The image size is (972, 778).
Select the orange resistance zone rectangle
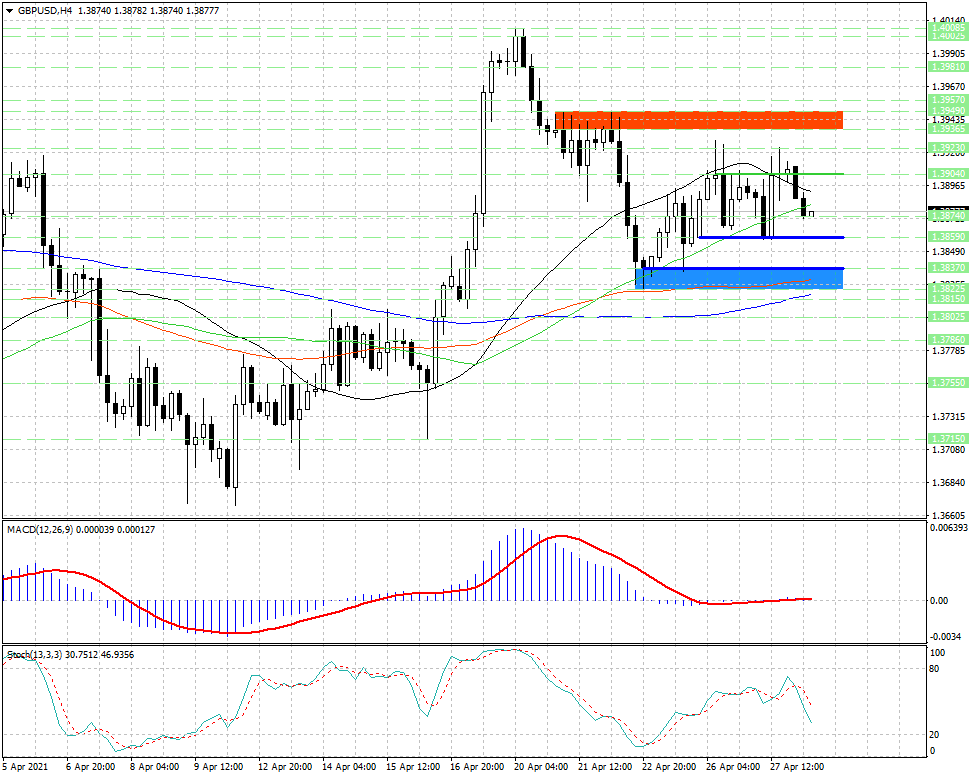point(699,120)
